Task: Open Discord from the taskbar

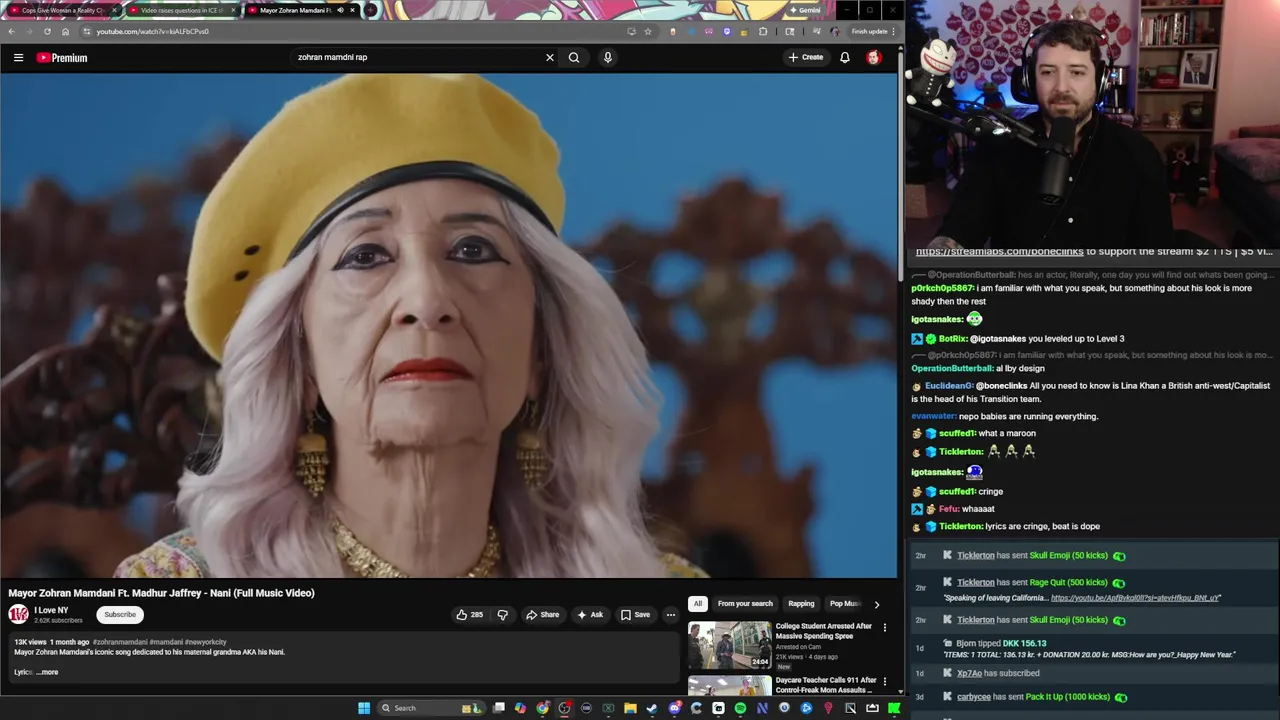Action: click(675, 708)
